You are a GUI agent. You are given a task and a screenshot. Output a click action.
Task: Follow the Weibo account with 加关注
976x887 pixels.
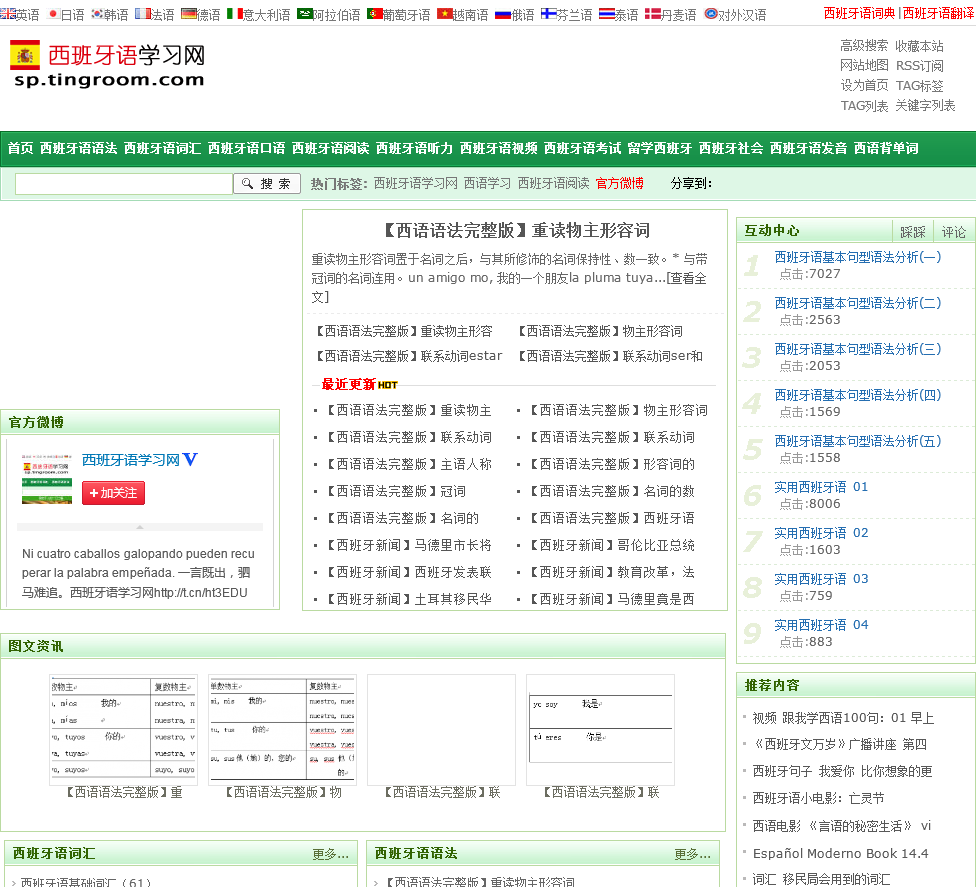(113, 493)
